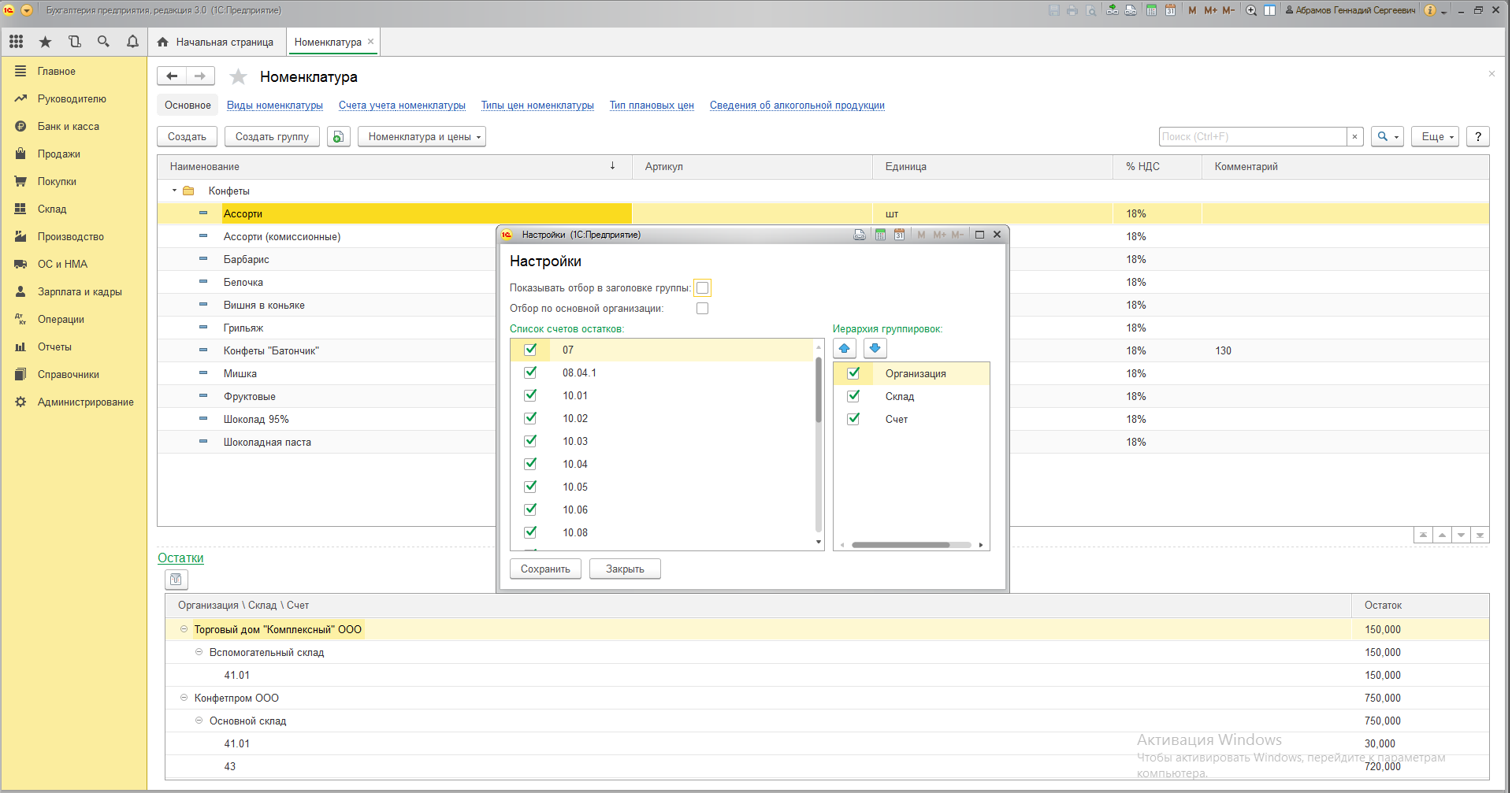
Task: Close the Номенклатура tab
Action: (370, 42)
